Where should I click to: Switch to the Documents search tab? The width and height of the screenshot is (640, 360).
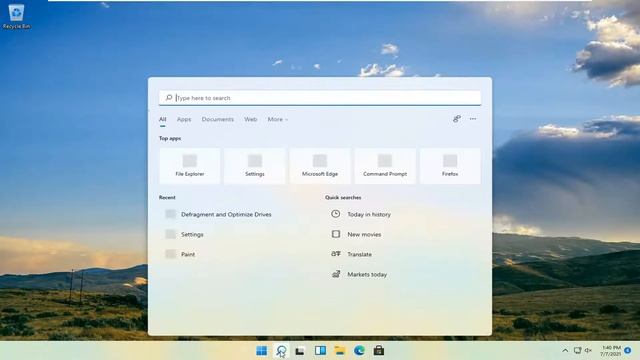[218, 119]
